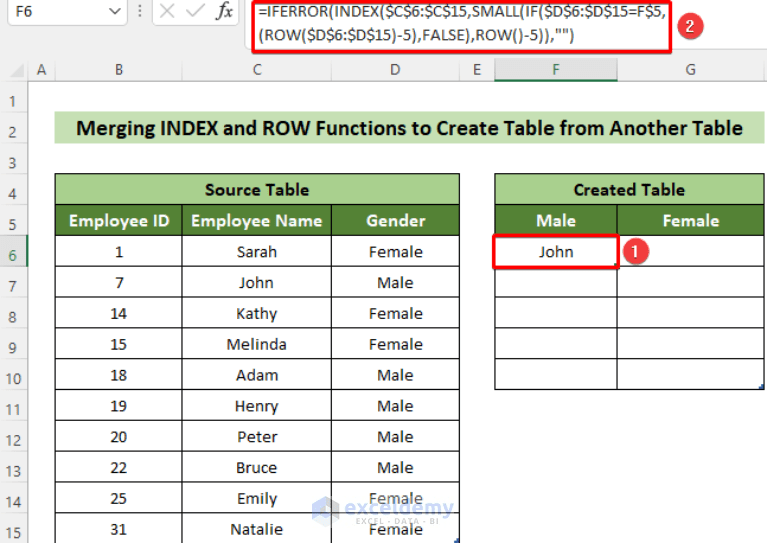Select all cells with corner triangle
This screenshot has height=543, width=767.
[x=17, y=70]
